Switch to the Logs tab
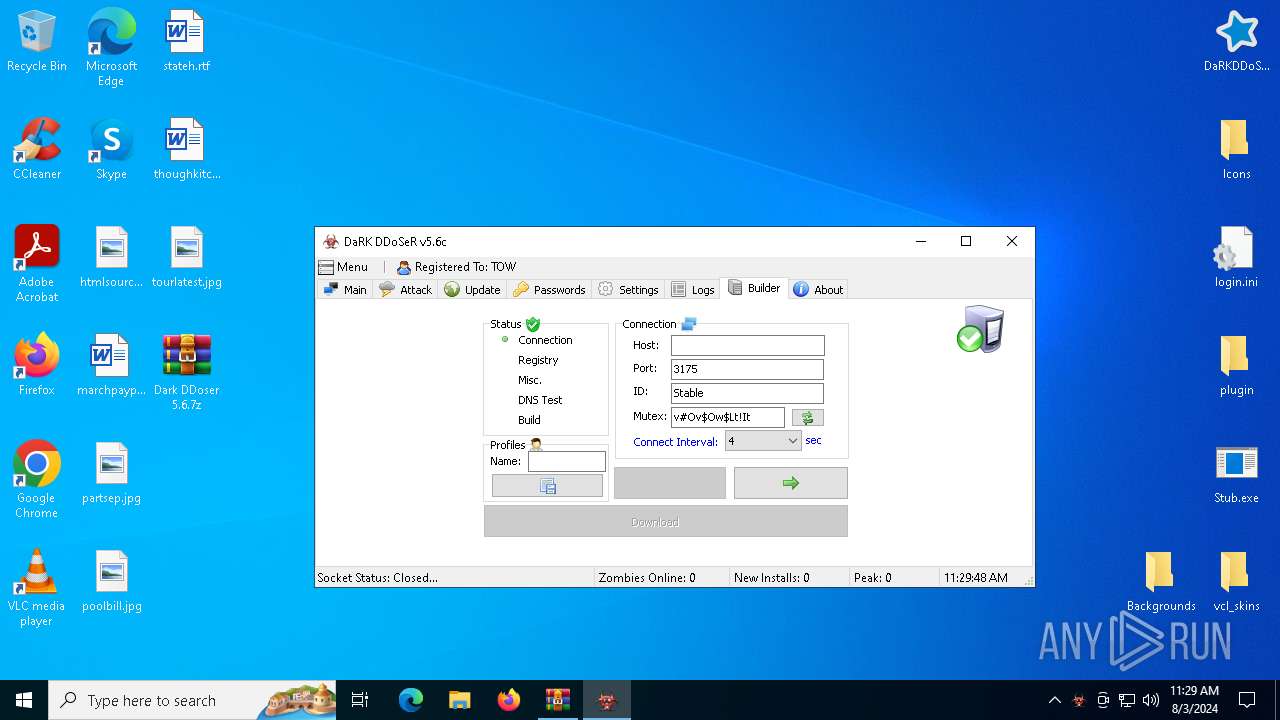 (x=693, y=289)
